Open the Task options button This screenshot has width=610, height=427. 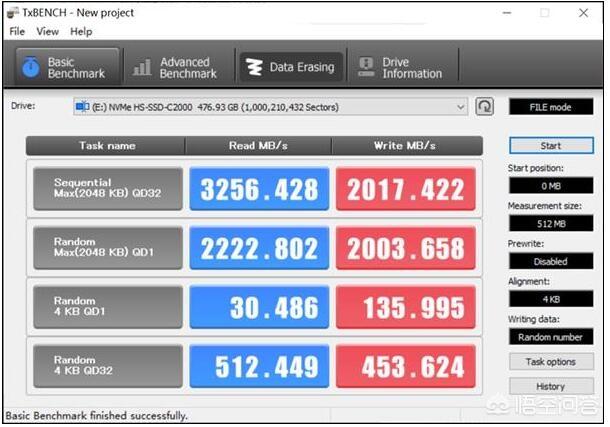(551, 362)
